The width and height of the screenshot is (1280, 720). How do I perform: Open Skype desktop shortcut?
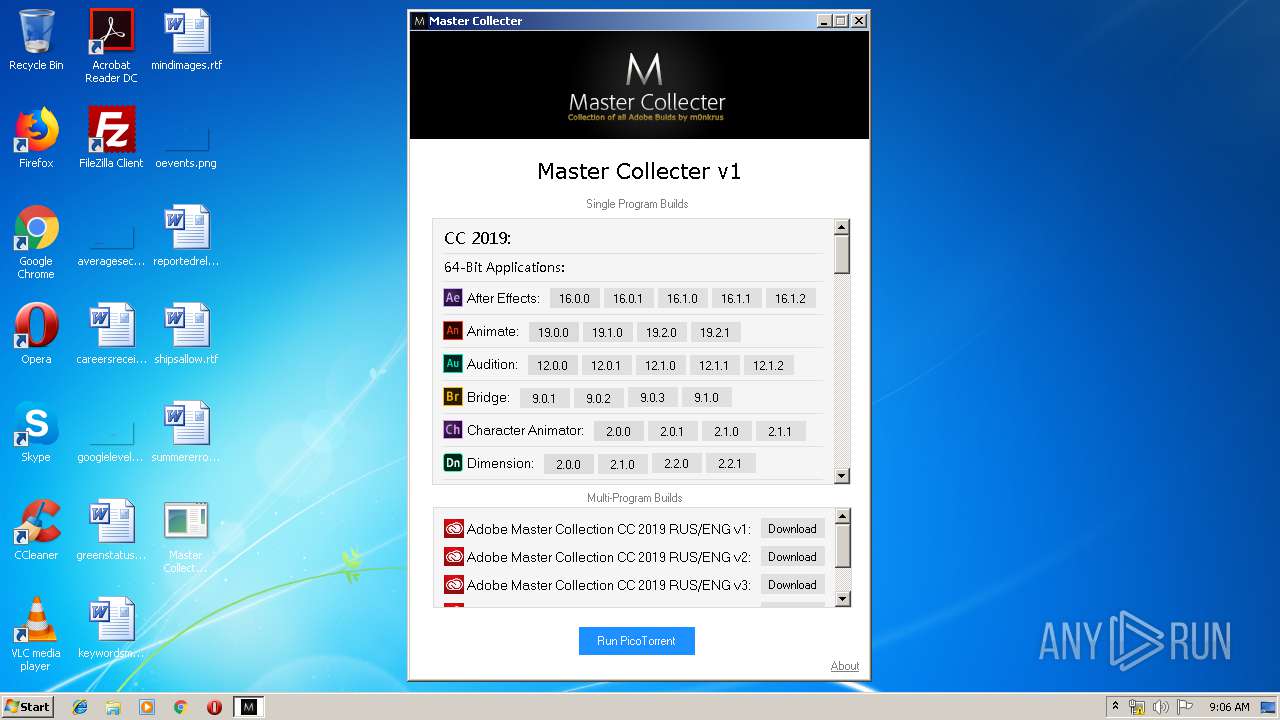36,432
